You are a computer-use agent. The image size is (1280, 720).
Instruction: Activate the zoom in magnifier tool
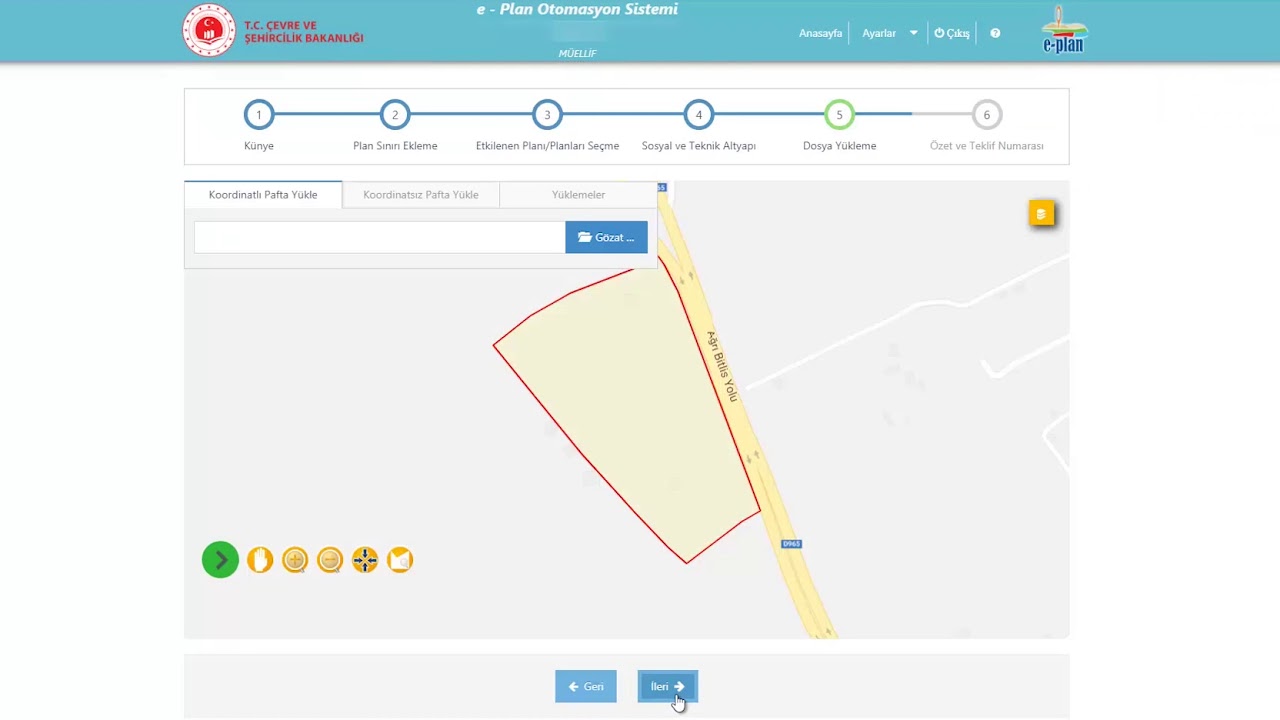click(x=295, y=560)
